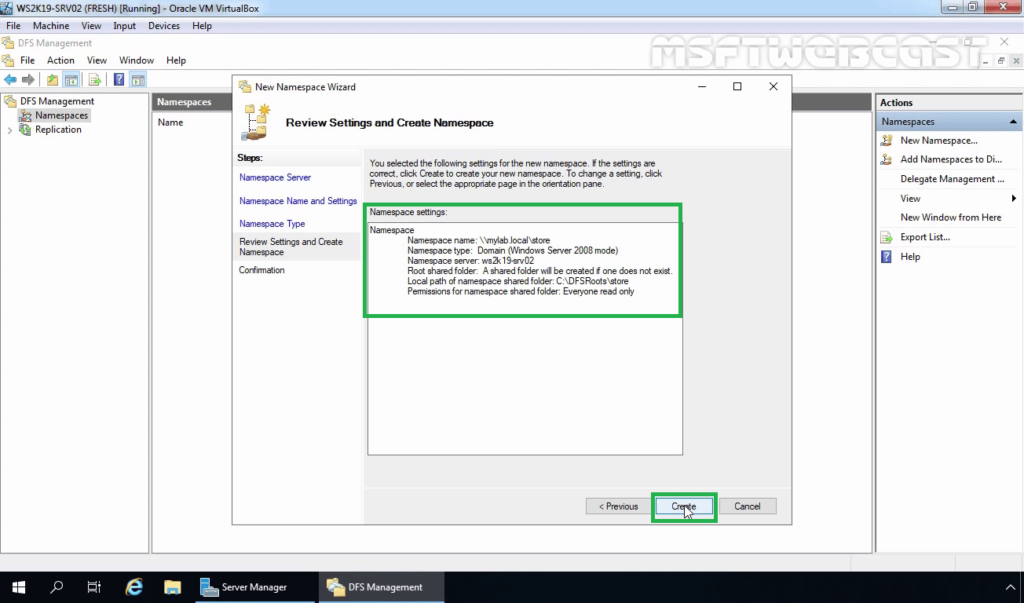The height and width of the screenshot is (603, 1024).
Task: Go to Namespace Name and Settings step
Action: [298, 201]
